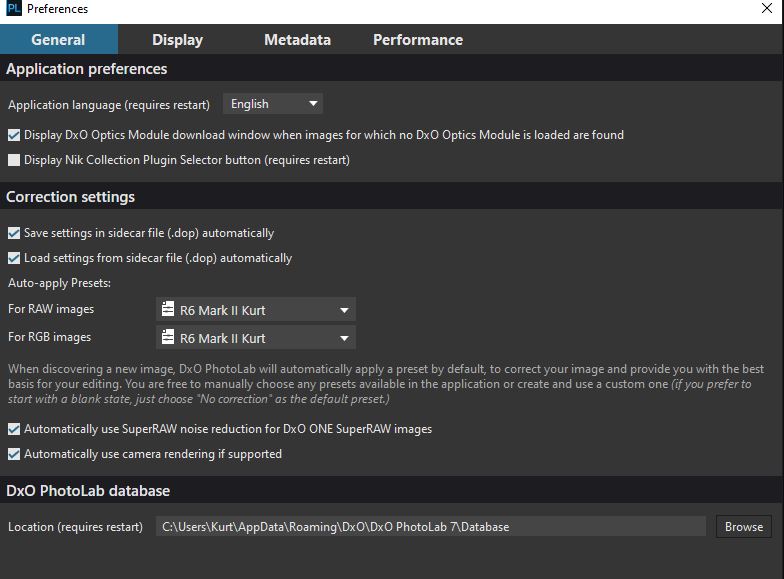The height and width of the screenshot is (579, 784).
Task: Click the Preferences window title text
Action: point(57,9)
